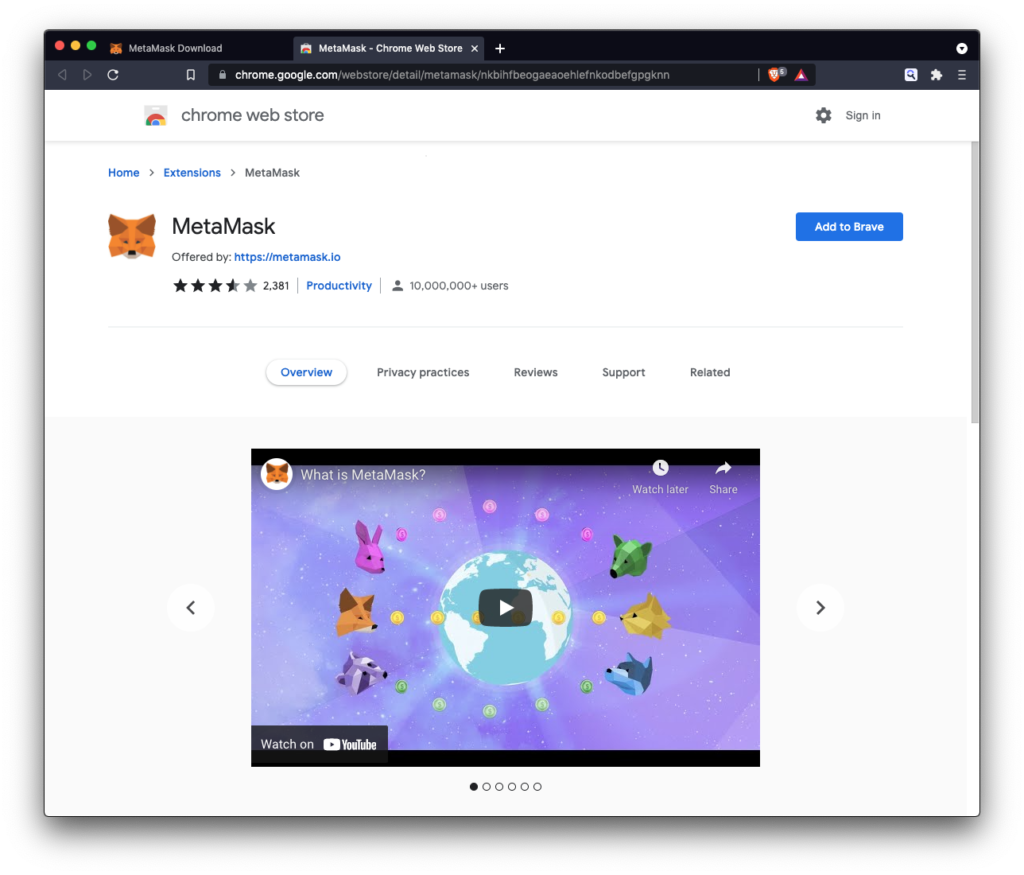Open Chrome Web Store settings gear
Image resolution: width=1024 pixels, height=875 pixels.
pos(823,116)
